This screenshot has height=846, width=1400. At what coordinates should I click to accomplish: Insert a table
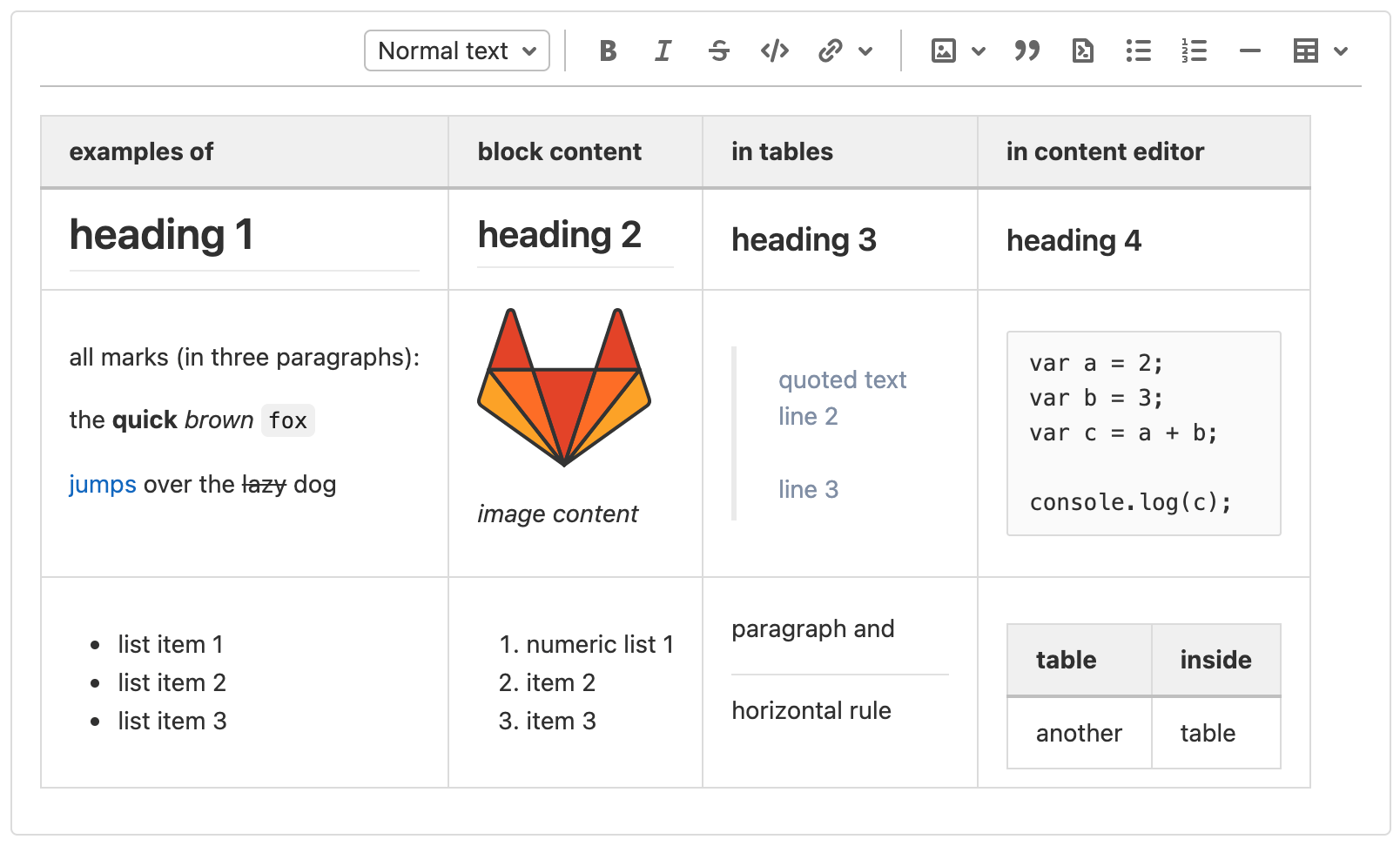[1305, 50]
